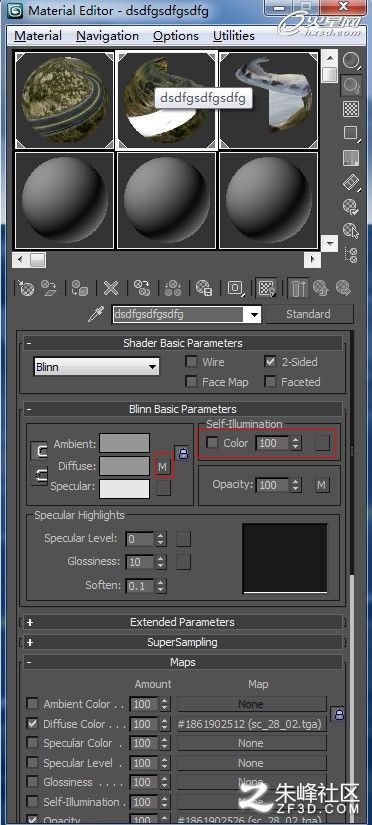372x825 pixels.
Task: Click the Diffuse color swatch
Action: [125, 466]
